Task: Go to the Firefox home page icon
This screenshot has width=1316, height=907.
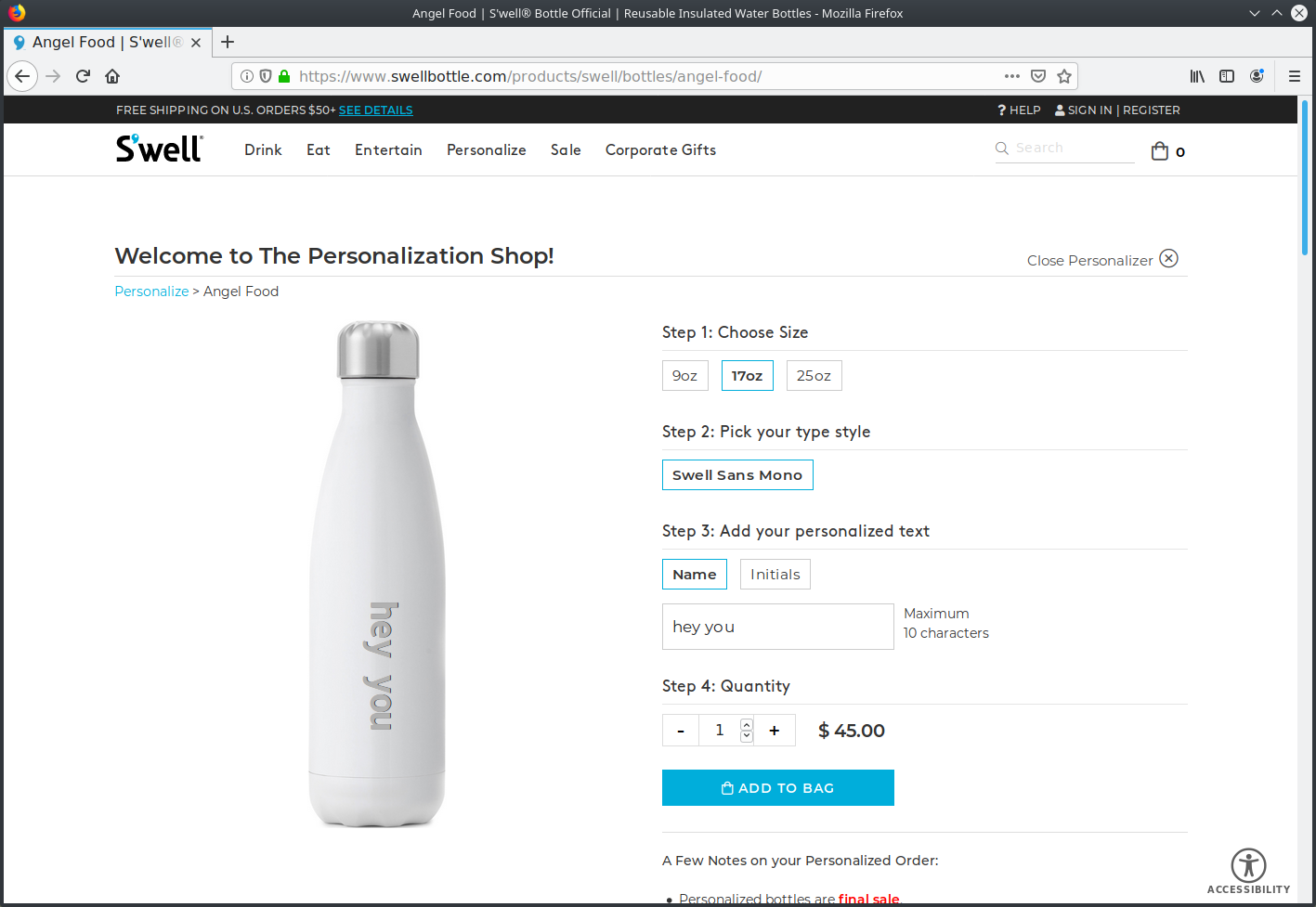Action: [112, 76]
